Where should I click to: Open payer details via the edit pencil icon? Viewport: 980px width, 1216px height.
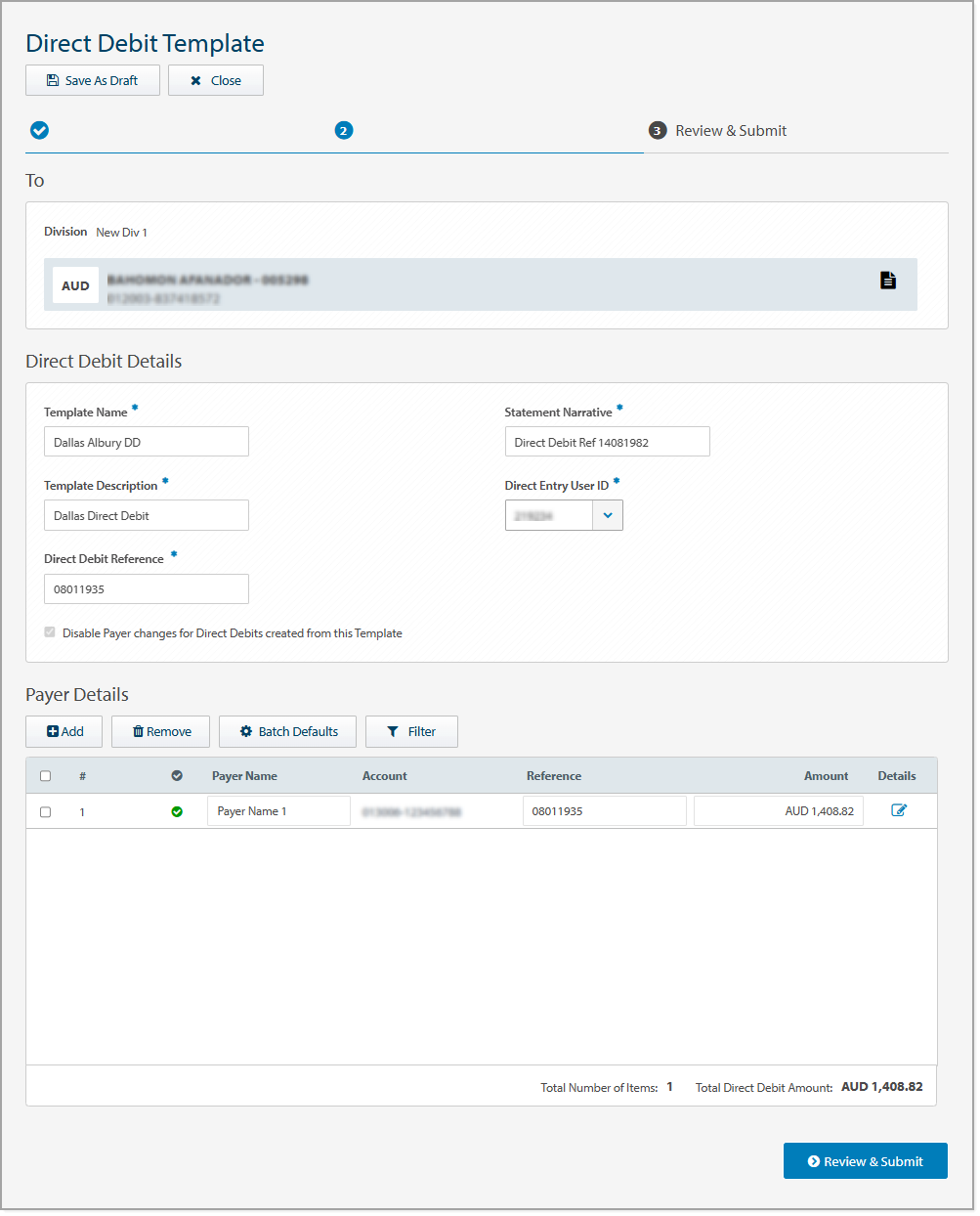point(898,809)
